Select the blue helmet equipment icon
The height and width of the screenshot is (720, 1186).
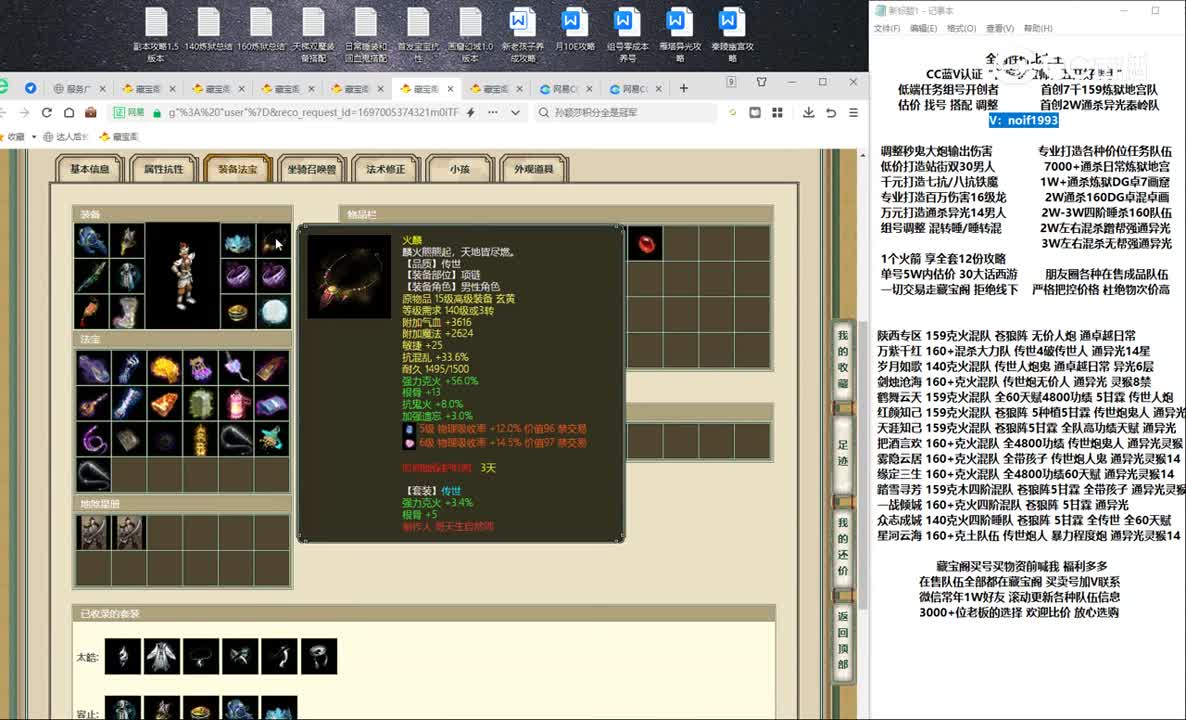(92, 241)
